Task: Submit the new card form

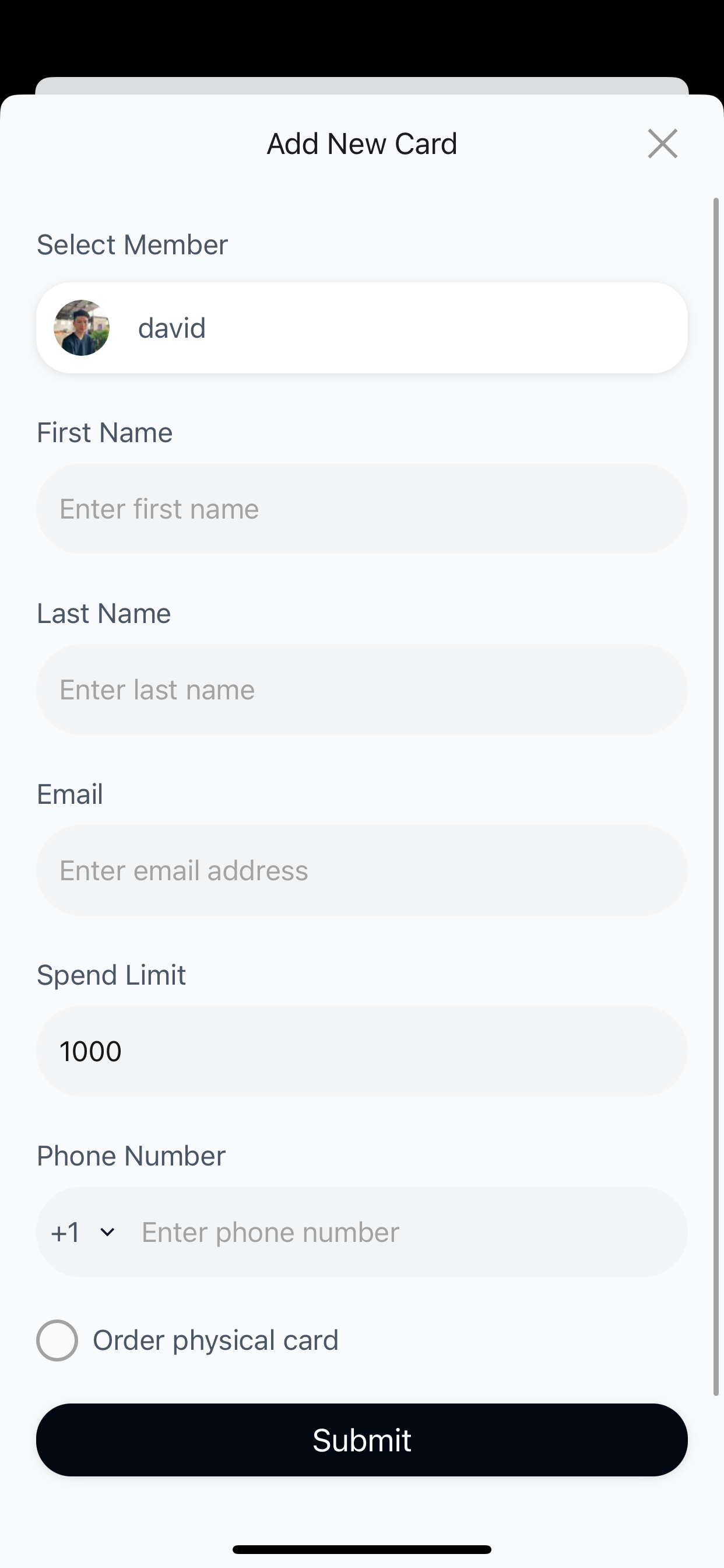Action: (x=362, y=1440)
